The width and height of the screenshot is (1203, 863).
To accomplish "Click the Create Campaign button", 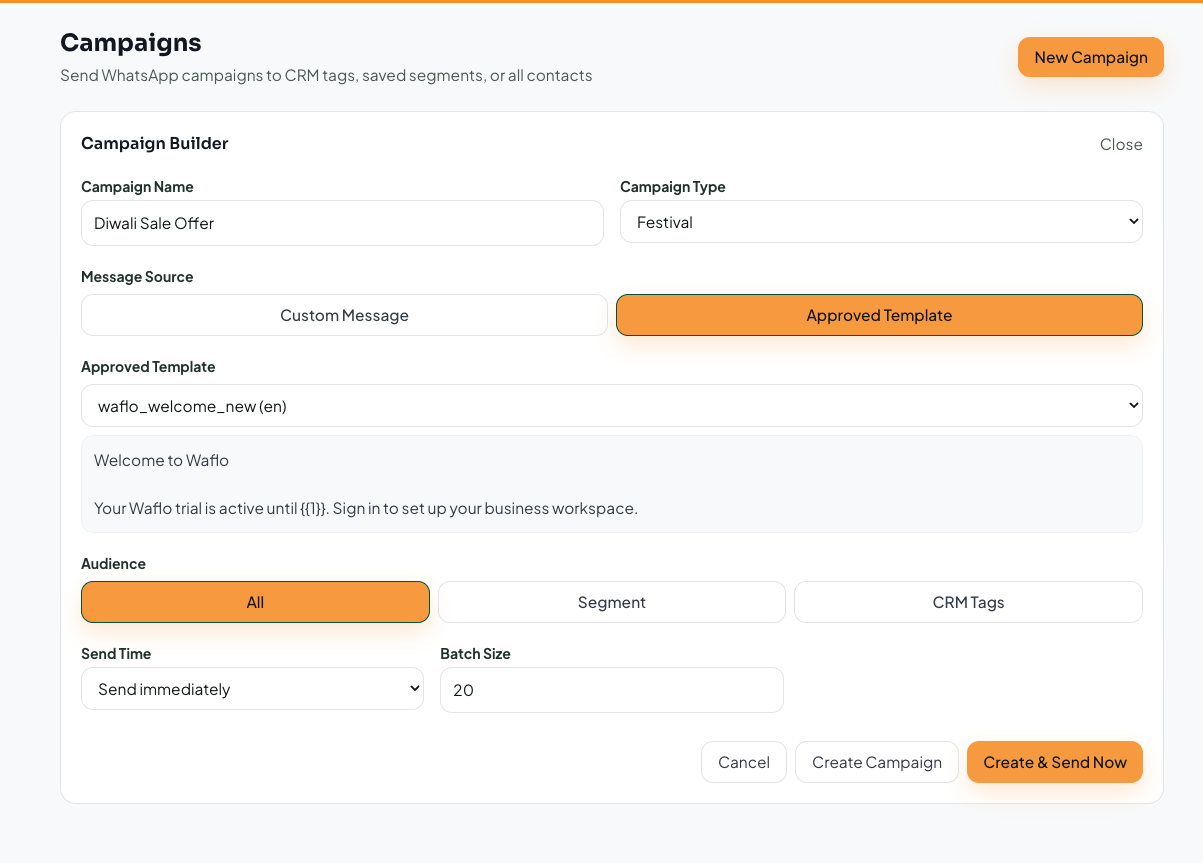I will pyautogui.click(x=877, y=762).
